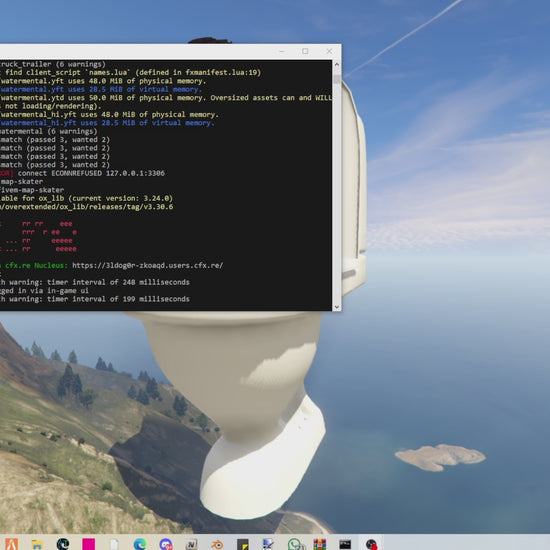Click 'watermental_hi.yft uses 48.0 MiB' physical memory line
Image resolution: width=550 pixels, height=550 pixels.
pyautogui.click(x=109, y=114)
